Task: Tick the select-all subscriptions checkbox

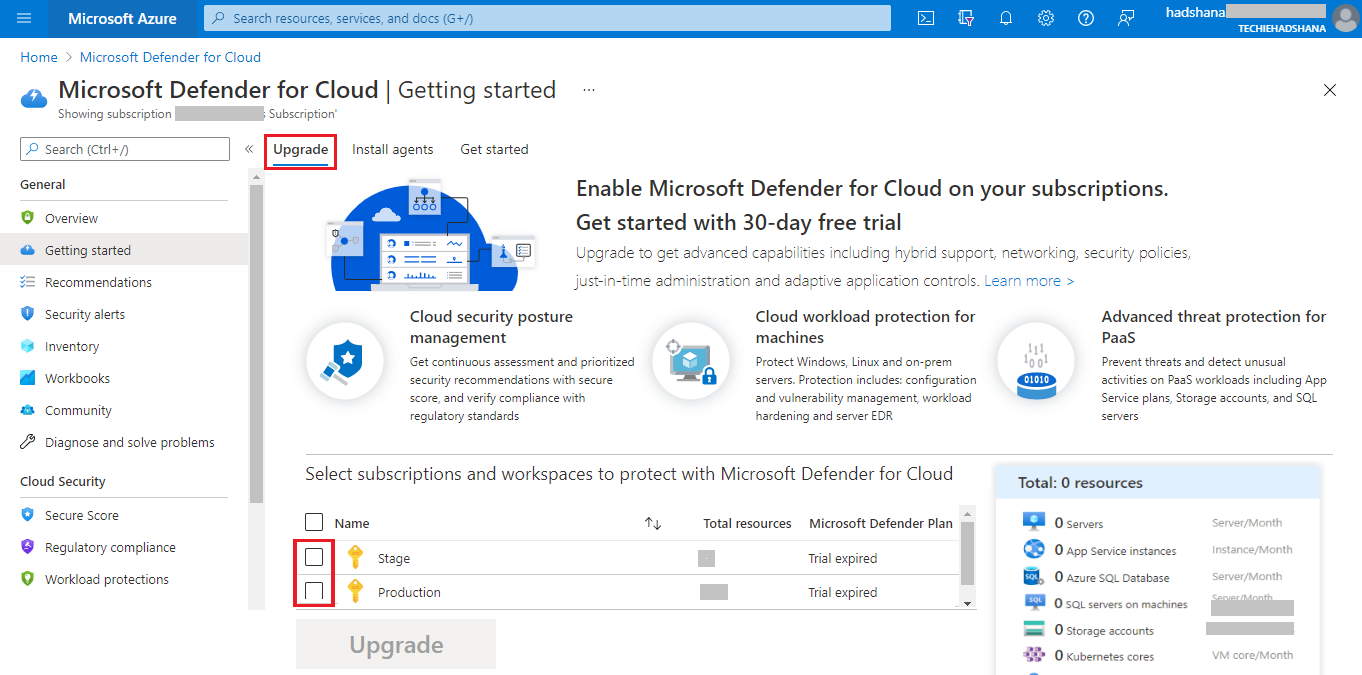Action: pos(314,522)
